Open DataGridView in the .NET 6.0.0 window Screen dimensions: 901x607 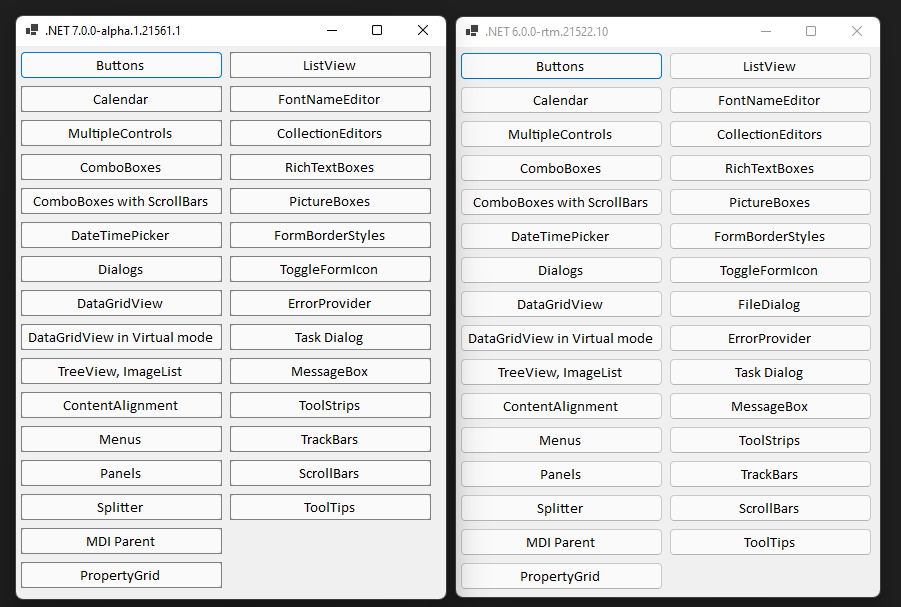click(561, 304)
